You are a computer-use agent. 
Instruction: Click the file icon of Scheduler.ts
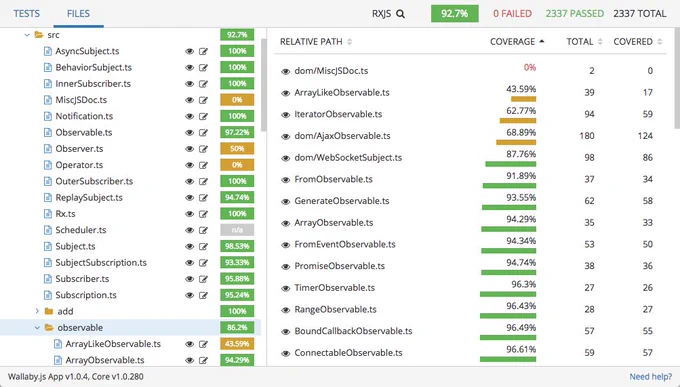pos(48,230)
